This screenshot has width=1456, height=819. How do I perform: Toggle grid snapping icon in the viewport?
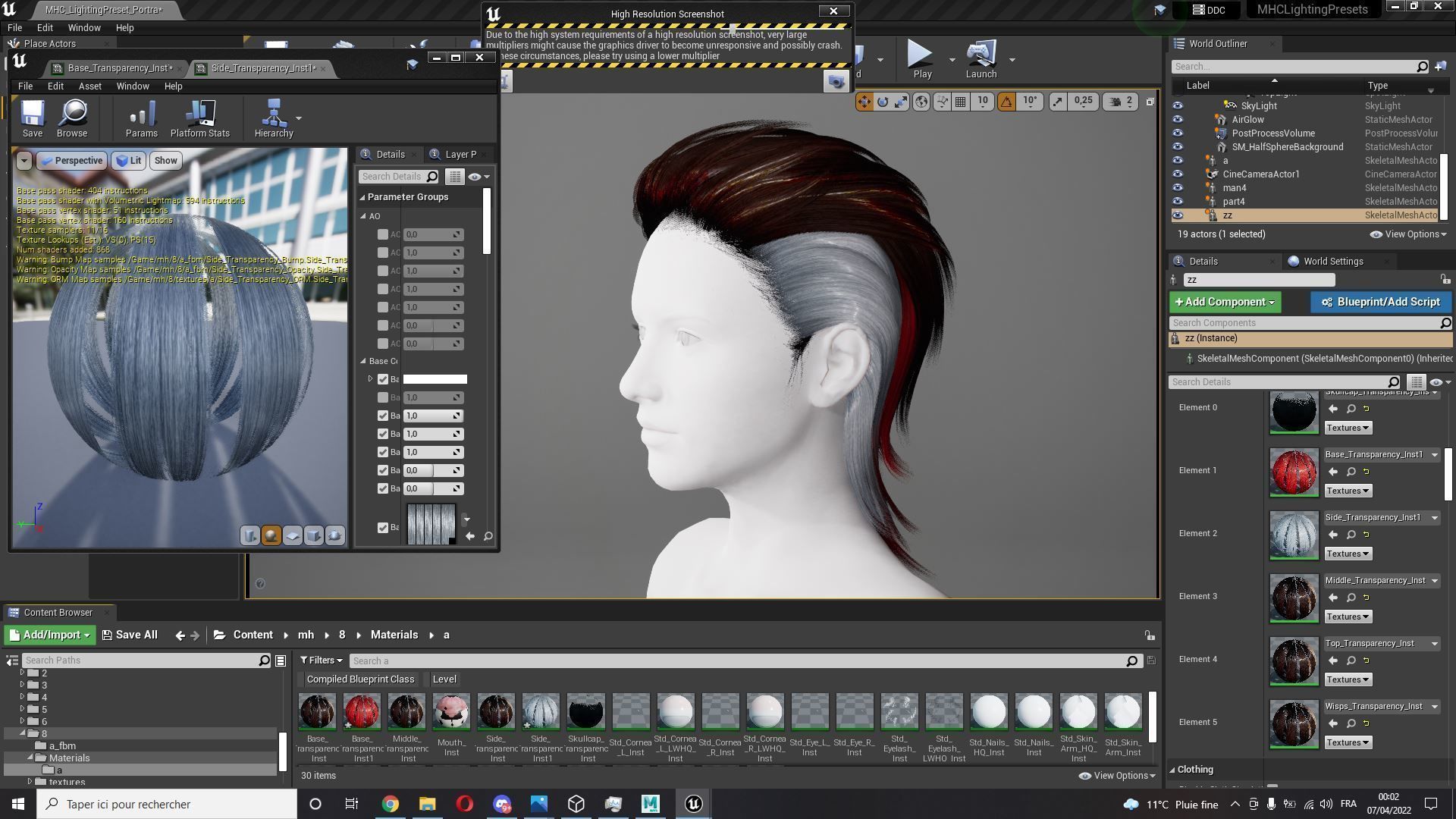[x=961, y=101]
